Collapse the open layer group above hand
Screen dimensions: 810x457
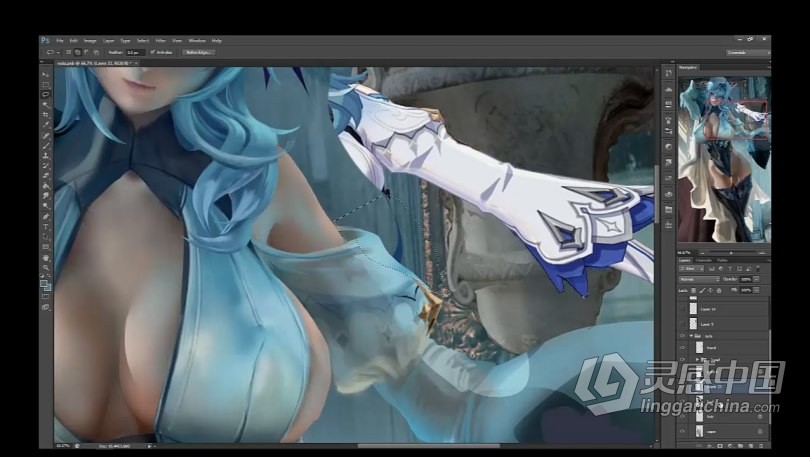tap(691, 336)
